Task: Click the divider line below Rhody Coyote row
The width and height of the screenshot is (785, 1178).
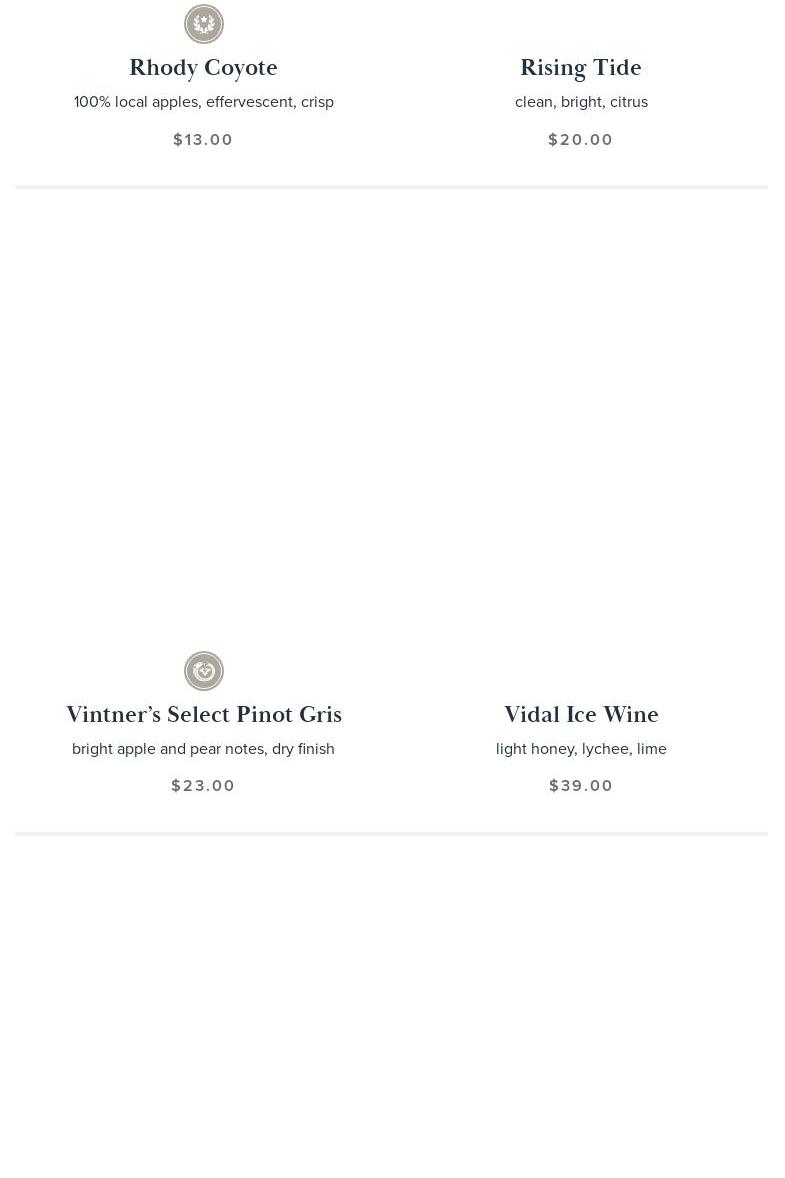Action: tap(391, 186)
